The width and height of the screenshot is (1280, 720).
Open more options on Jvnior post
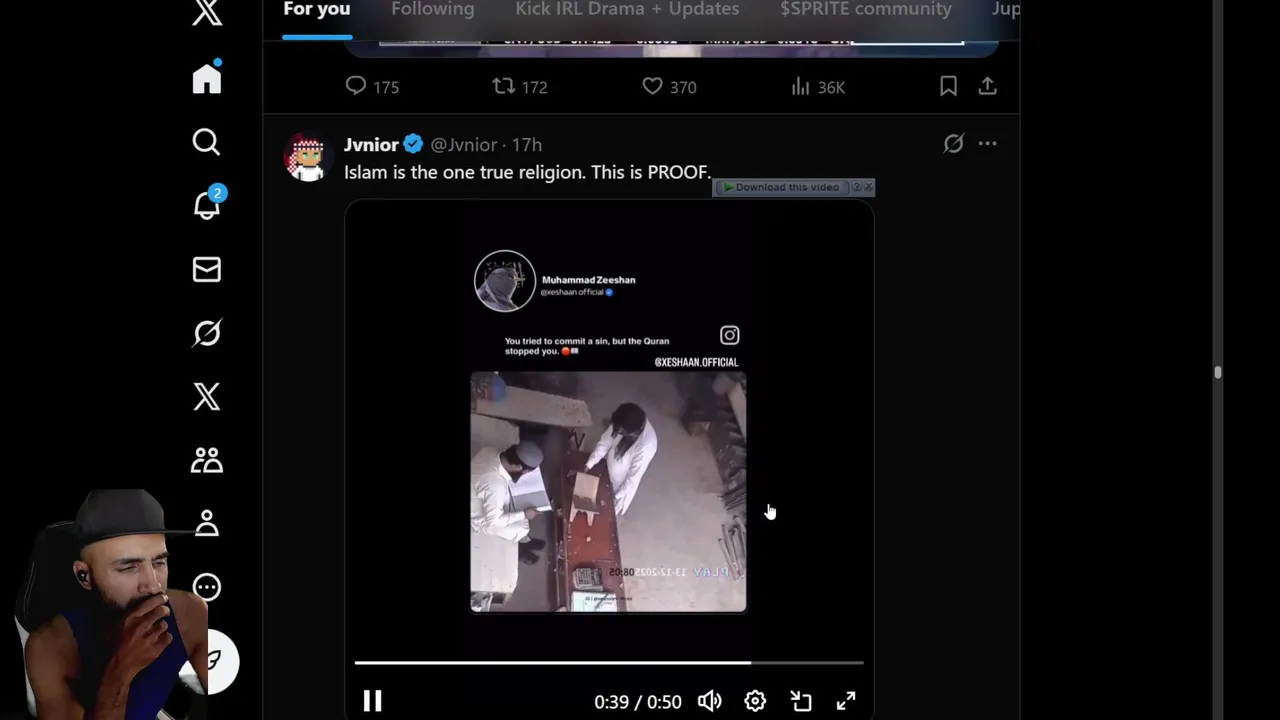click(x=987, y=144)
